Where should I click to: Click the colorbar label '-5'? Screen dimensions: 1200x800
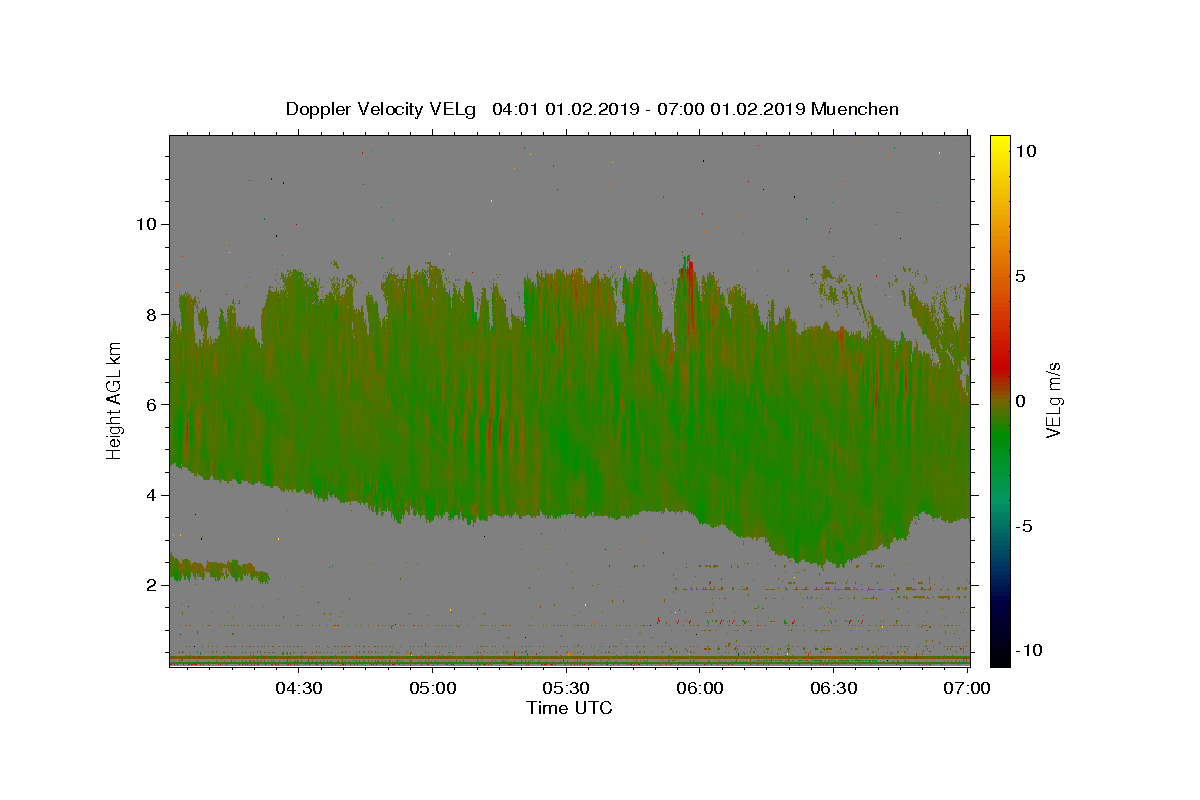(1023, 526)
